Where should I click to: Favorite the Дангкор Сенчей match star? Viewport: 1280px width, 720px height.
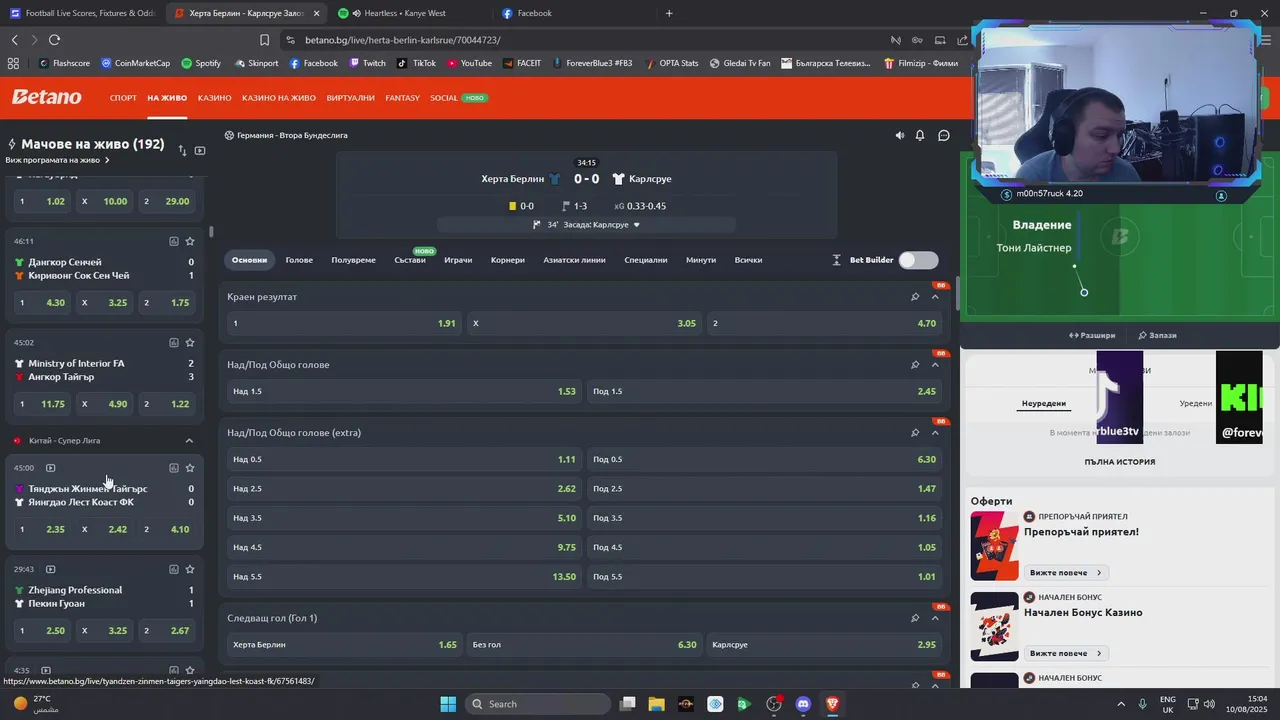point(190,241)
